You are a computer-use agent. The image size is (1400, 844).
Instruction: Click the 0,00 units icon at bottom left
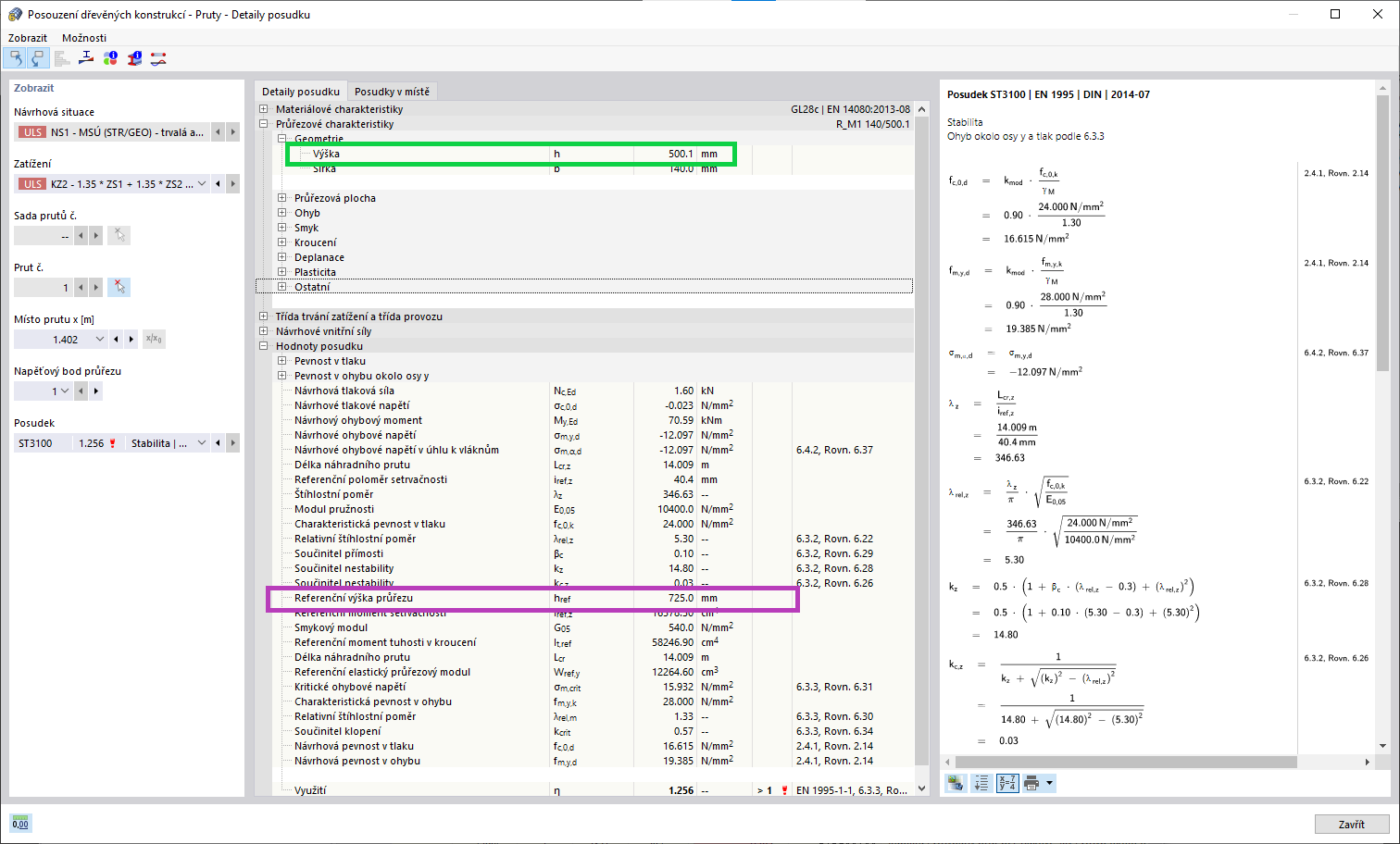coord(19,823)
